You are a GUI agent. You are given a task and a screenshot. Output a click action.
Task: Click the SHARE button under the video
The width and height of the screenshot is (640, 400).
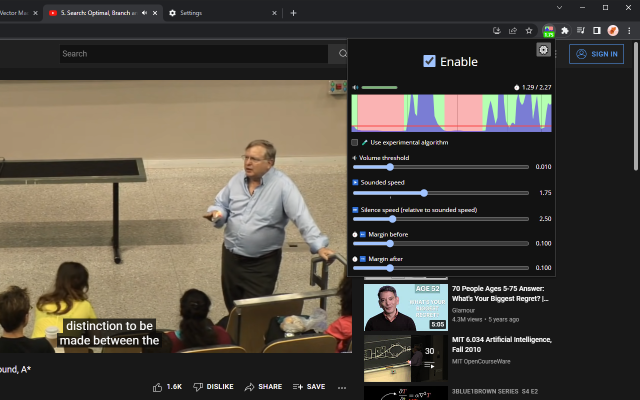coord(264,386)
